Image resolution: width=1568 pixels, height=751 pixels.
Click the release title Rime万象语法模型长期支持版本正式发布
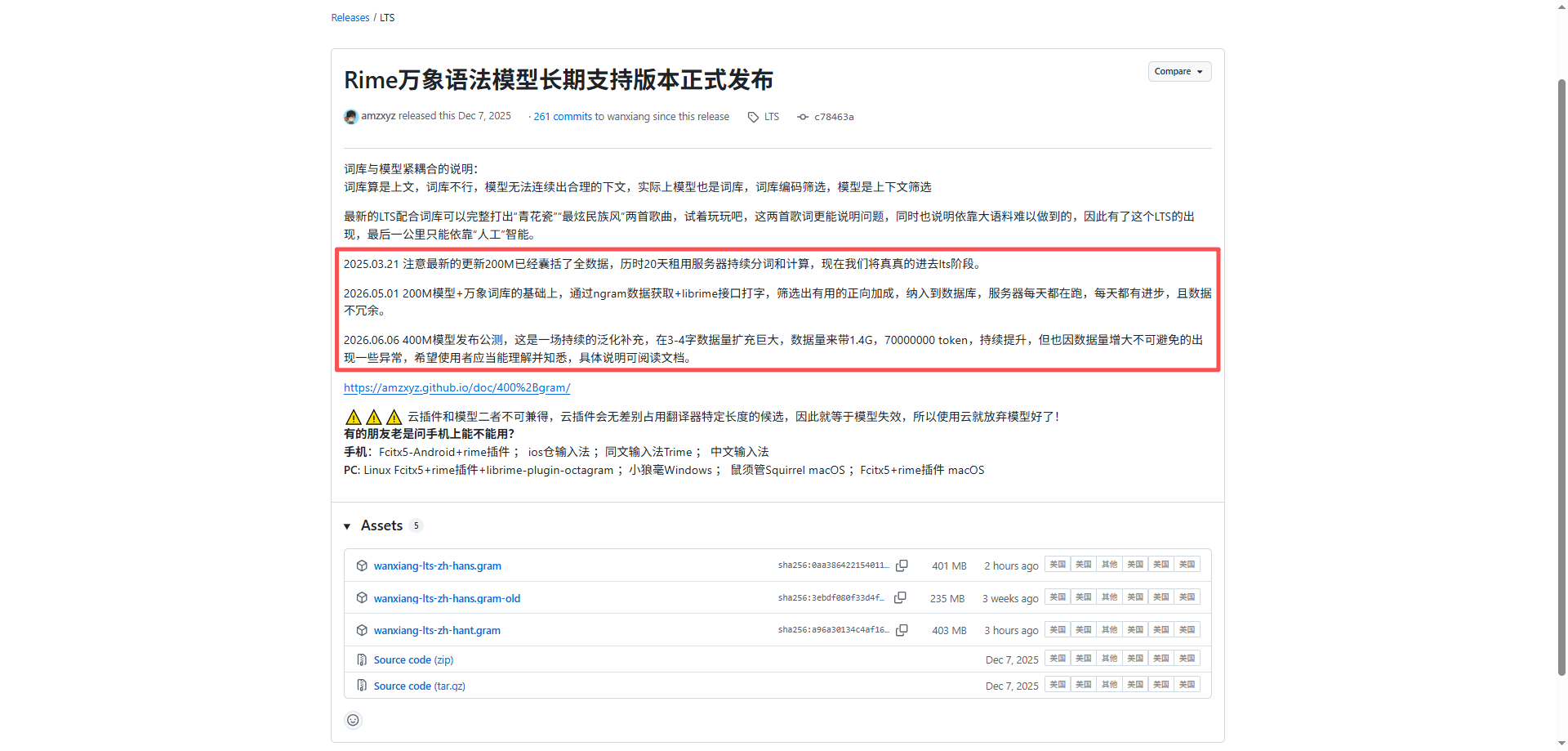pyautogui.click(x=559, y=80)
